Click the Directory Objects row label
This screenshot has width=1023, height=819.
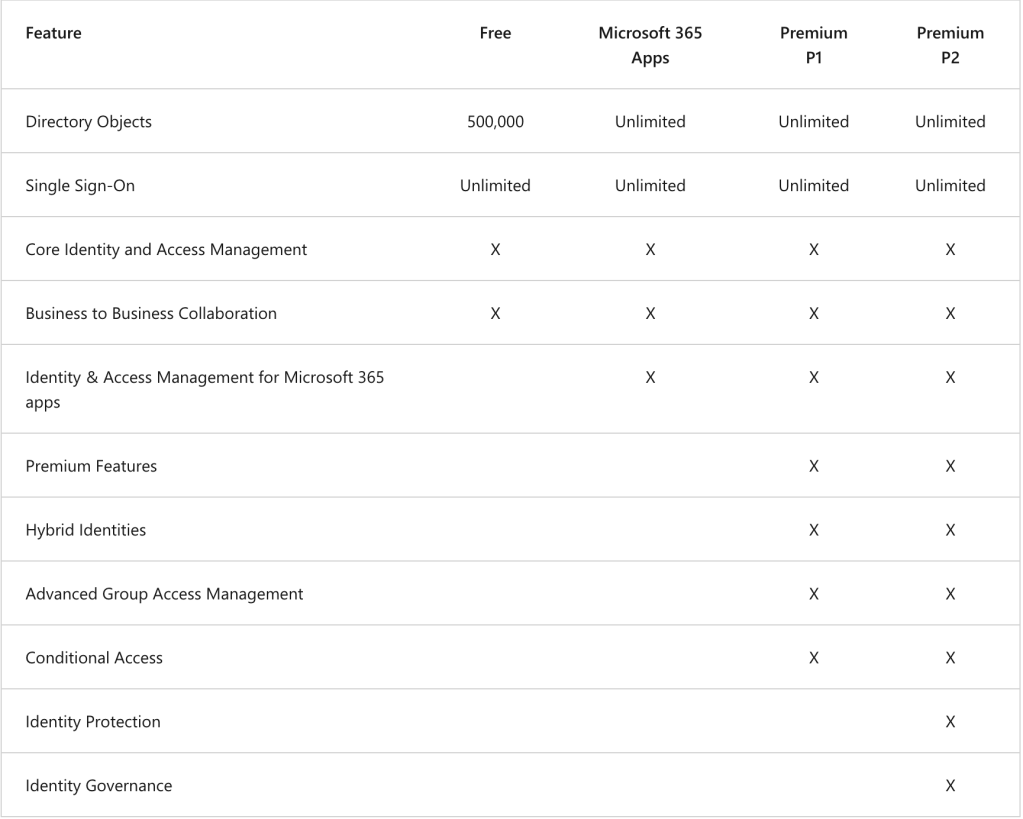pyautogui.click(x=89, y=122)
